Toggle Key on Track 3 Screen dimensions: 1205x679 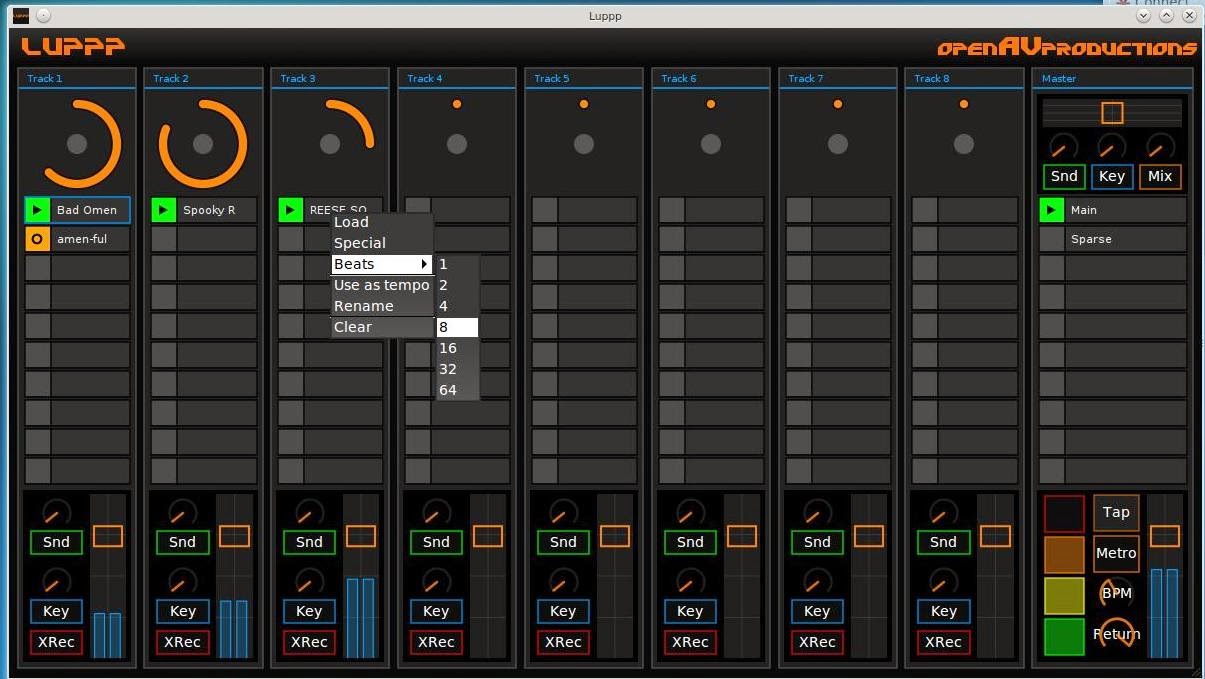point(309,611)
